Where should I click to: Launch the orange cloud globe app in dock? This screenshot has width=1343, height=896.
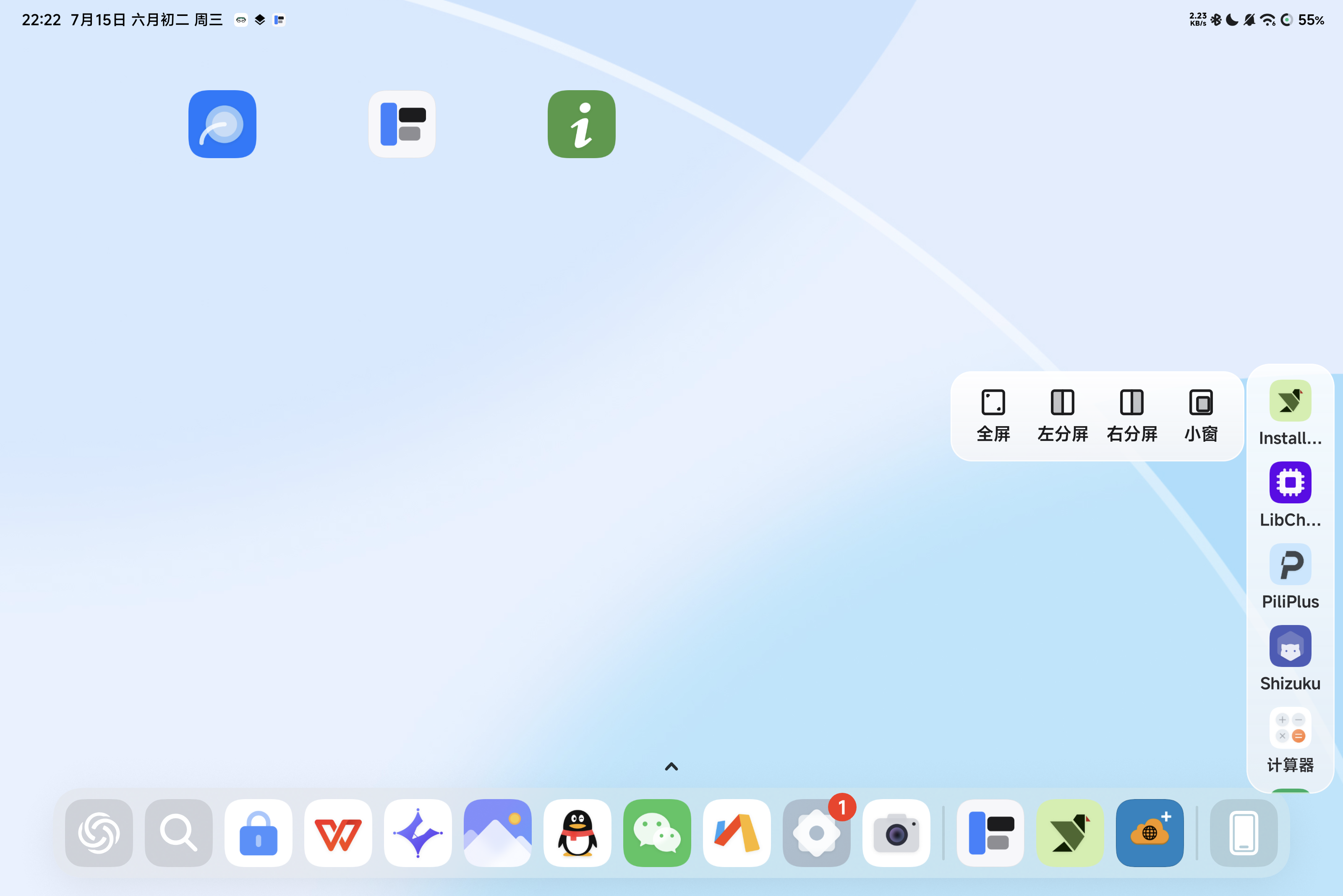tap(1150, 833)
